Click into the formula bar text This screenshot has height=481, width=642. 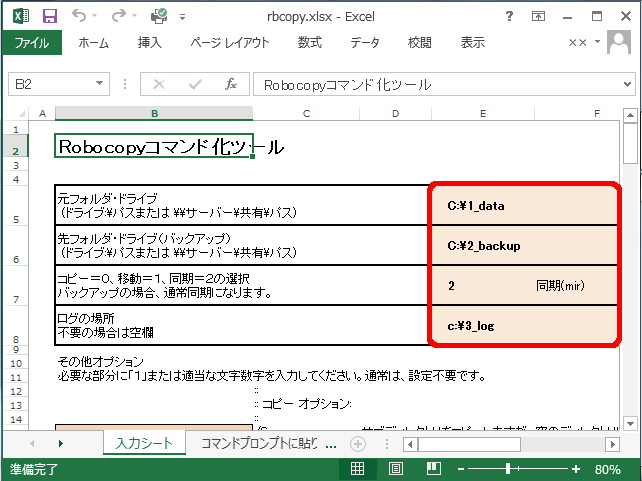click(x=436, y=84)
